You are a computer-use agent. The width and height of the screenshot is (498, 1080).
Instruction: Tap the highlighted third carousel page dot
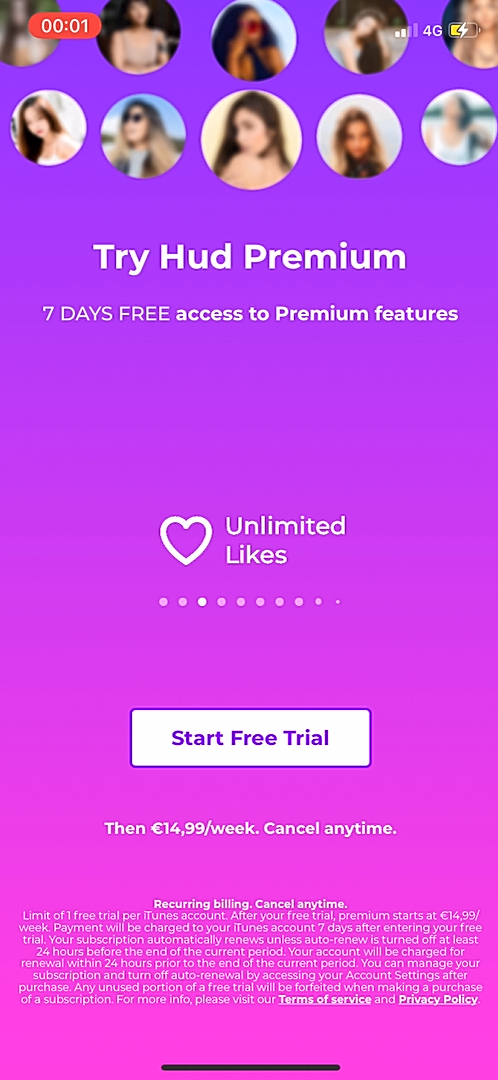[x=202, y=602]
